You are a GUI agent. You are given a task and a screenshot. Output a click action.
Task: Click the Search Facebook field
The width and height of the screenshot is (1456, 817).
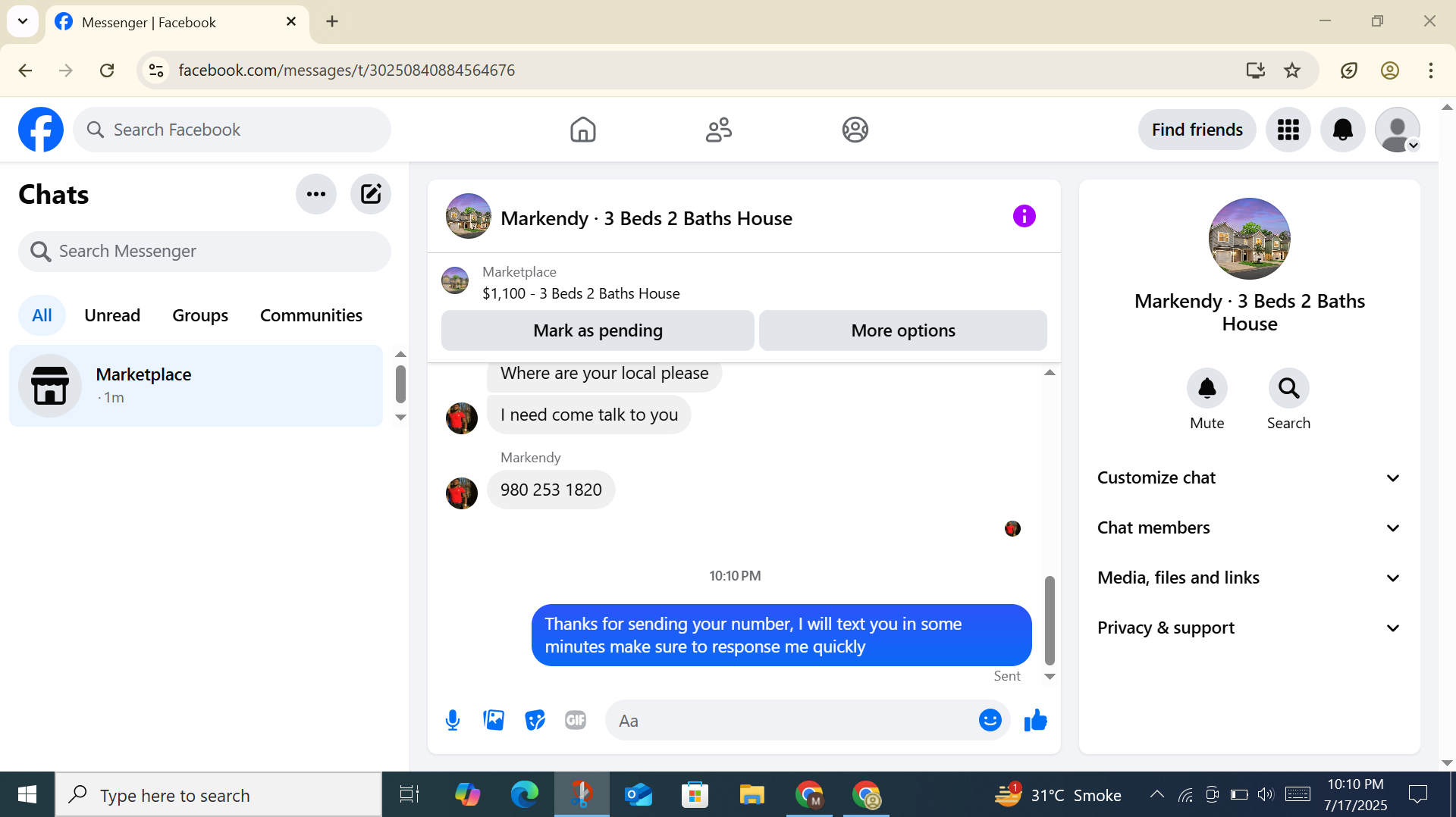232,130
